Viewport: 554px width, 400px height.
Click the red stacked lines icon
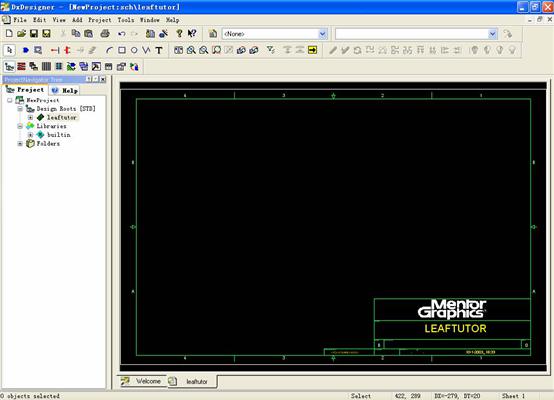(22, 66)
